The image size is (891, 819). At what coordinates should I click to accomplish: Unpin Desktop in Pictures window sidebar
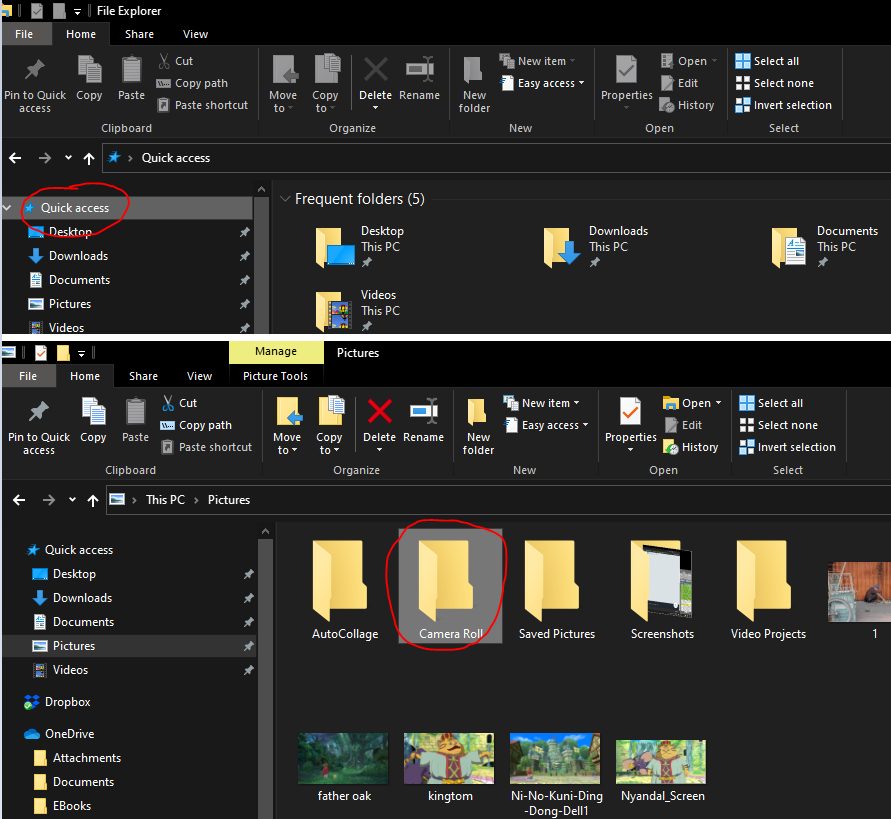point(248,574)
